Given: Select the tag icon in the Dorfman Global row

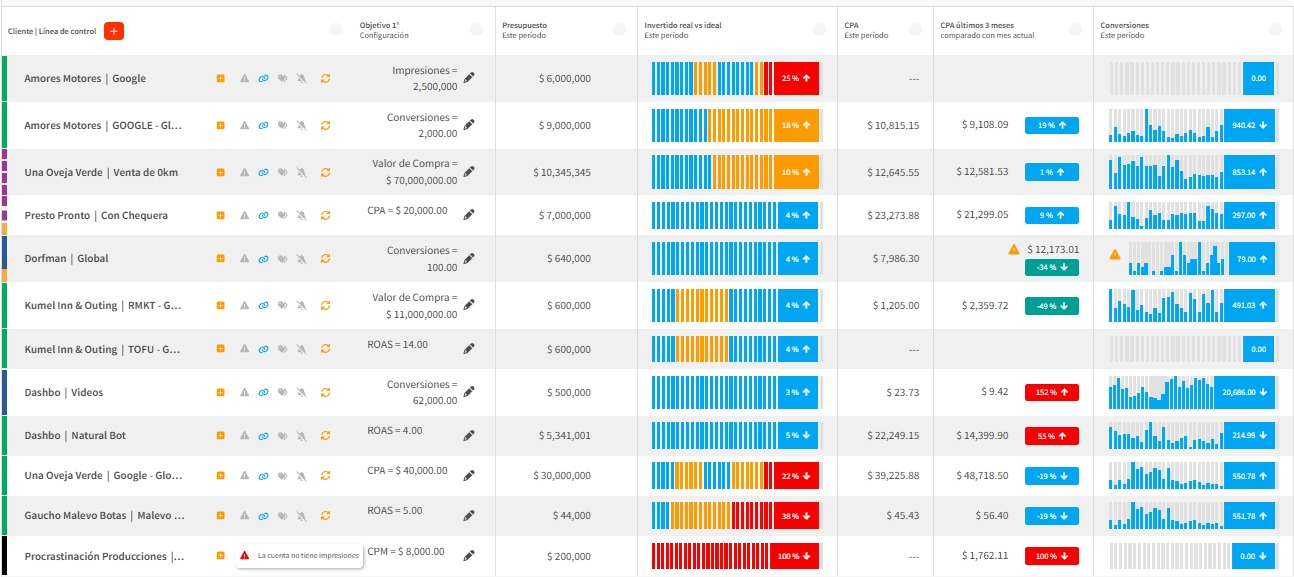Looking at the screenshot, I should click(x=283, y=257).
